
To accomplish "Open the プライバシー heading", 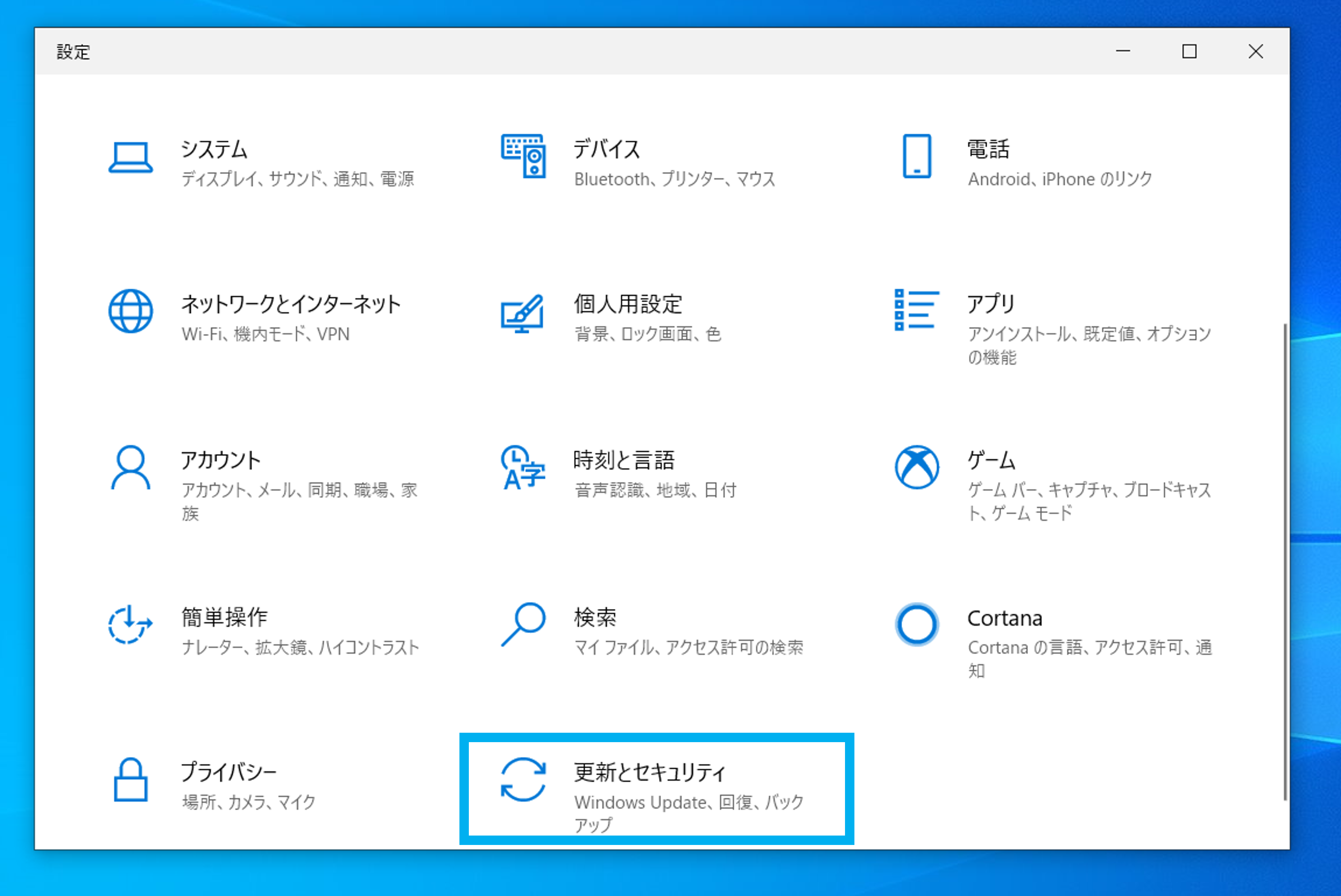I will click(229, 773).
